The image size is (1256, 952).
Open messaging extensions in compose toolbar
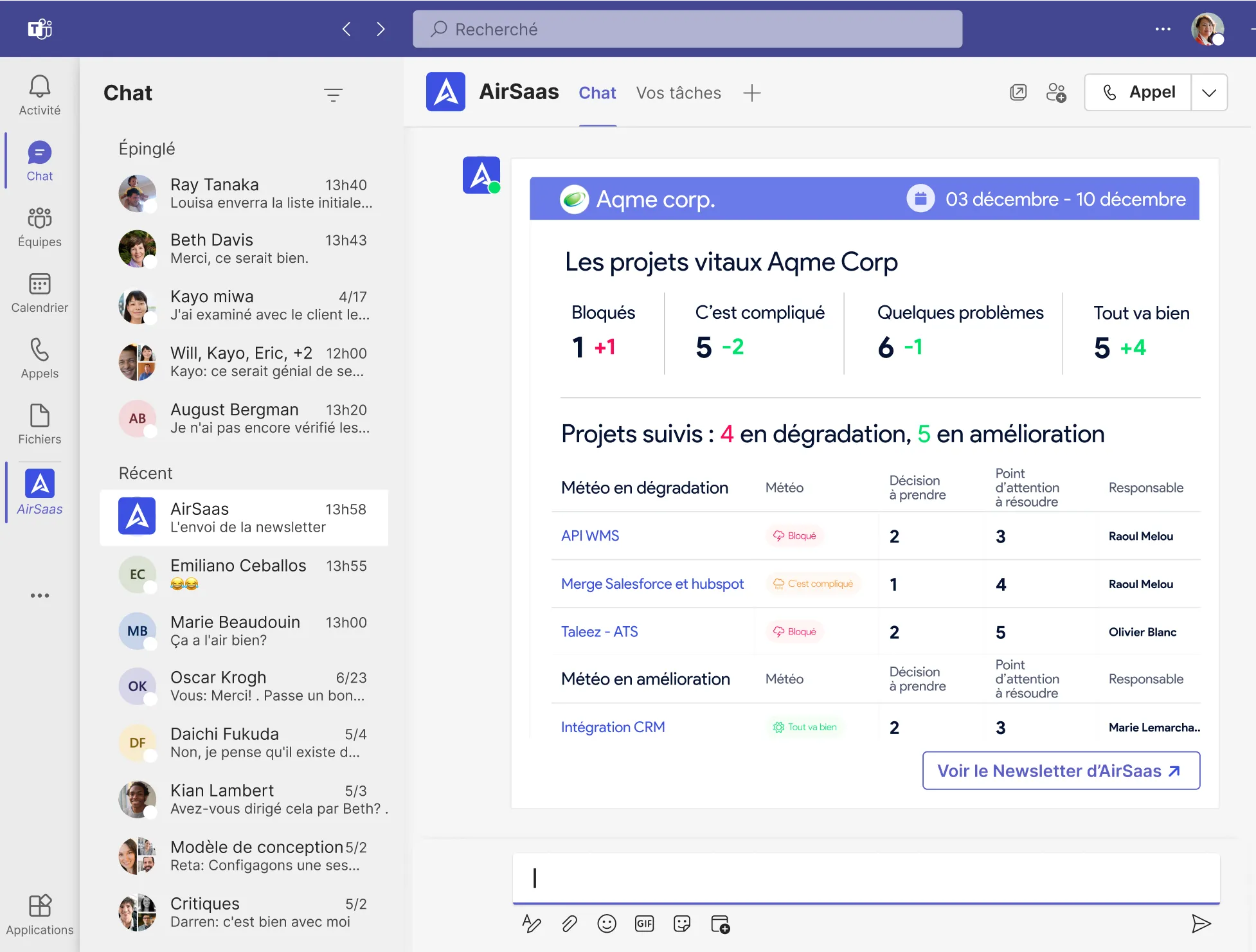tap(720, 924)
